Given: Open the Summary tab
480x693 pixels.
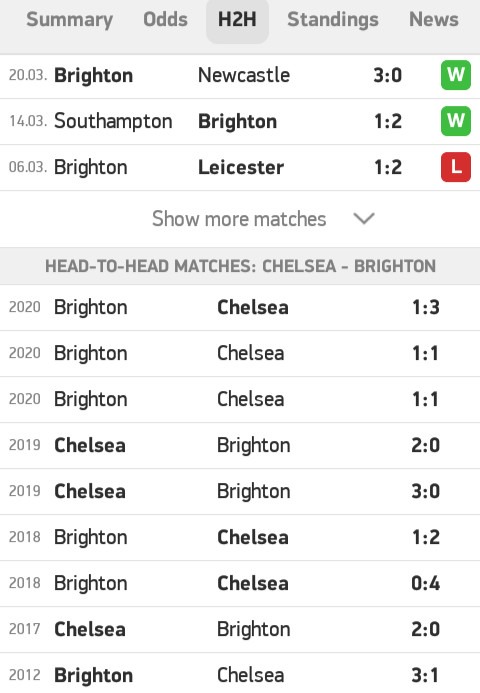Looking at the screenshot, I should coord(69,20).
